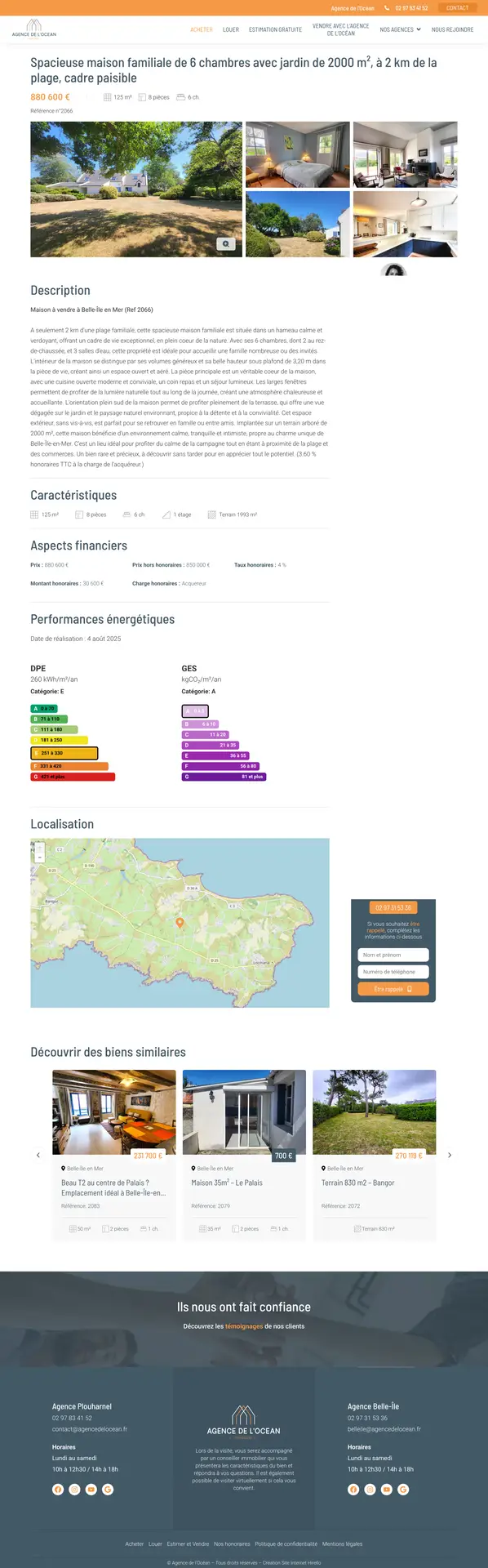Focus the Nom et prénom input field
Image resolution: width=488 pixels, height=1568 pixels.
pyautogui.click(x=393, y=955)
